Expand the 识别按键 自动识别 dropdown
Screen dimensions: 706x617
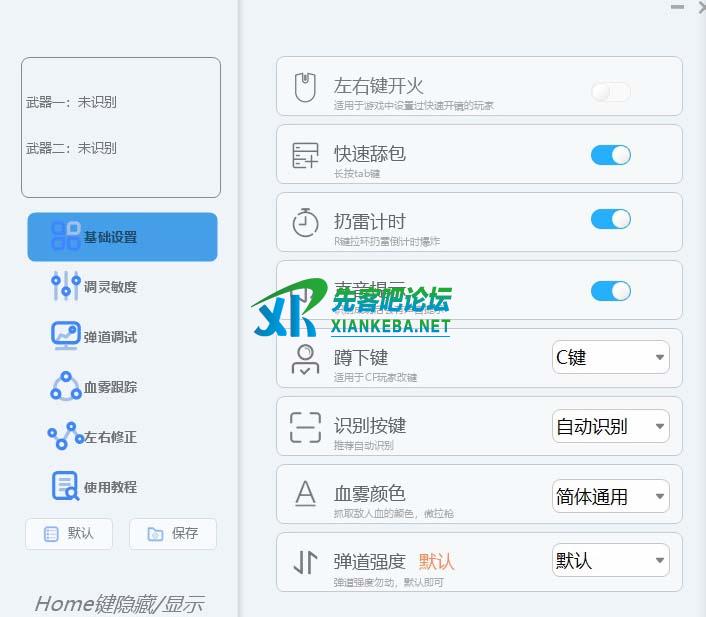tap(610, 427)
